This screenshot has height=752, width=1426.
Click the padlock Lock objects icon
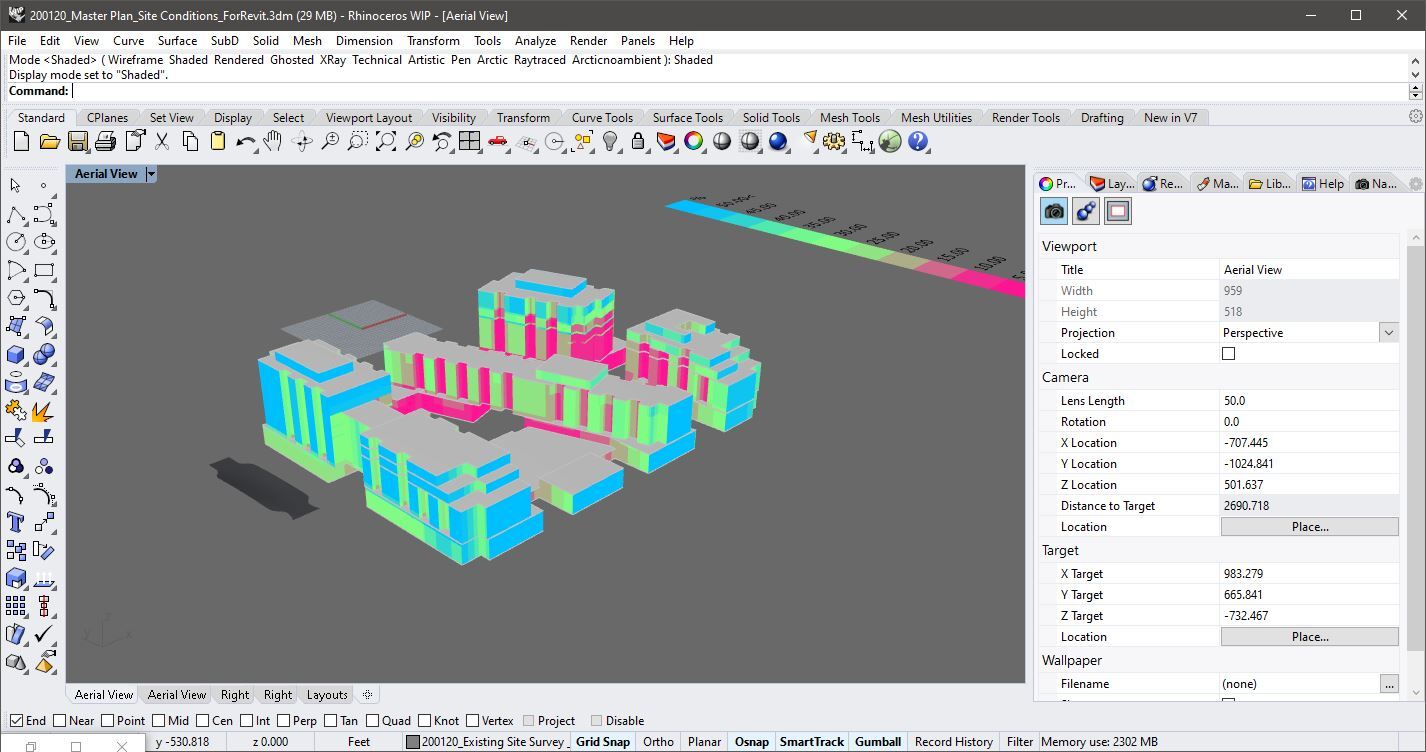[638, 142]
